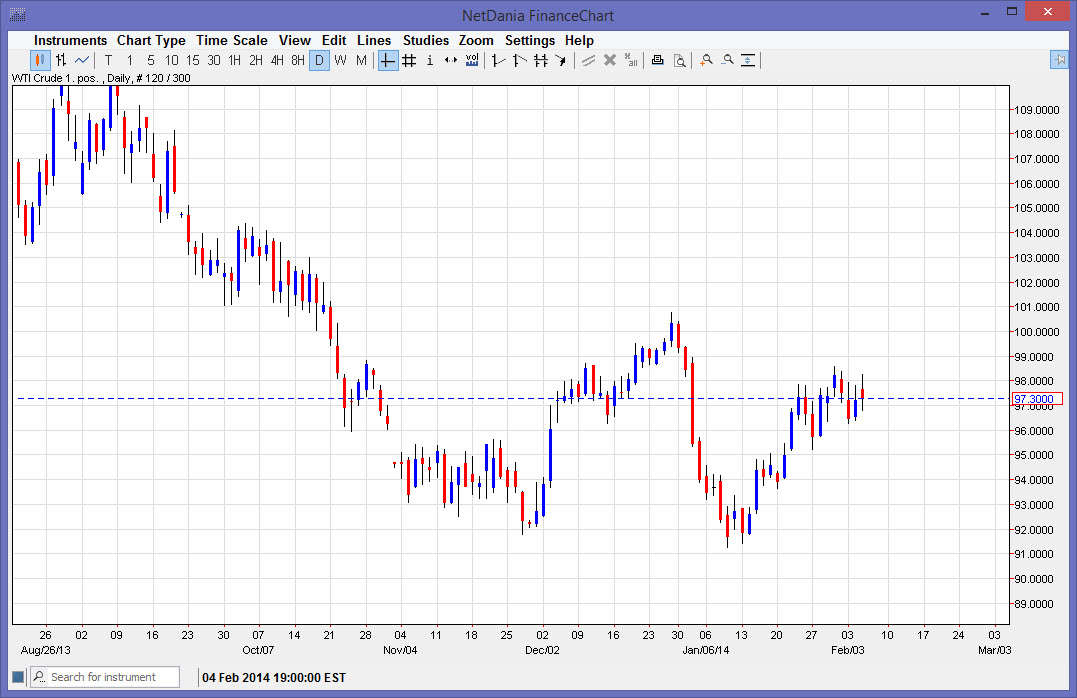Open the Studies menu
Screen dimensions: 1077x698
[x=426, y=40]
